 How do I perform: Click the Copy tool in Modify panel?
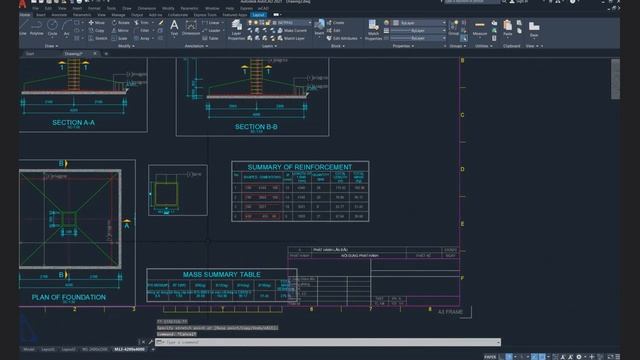point(97,31)
